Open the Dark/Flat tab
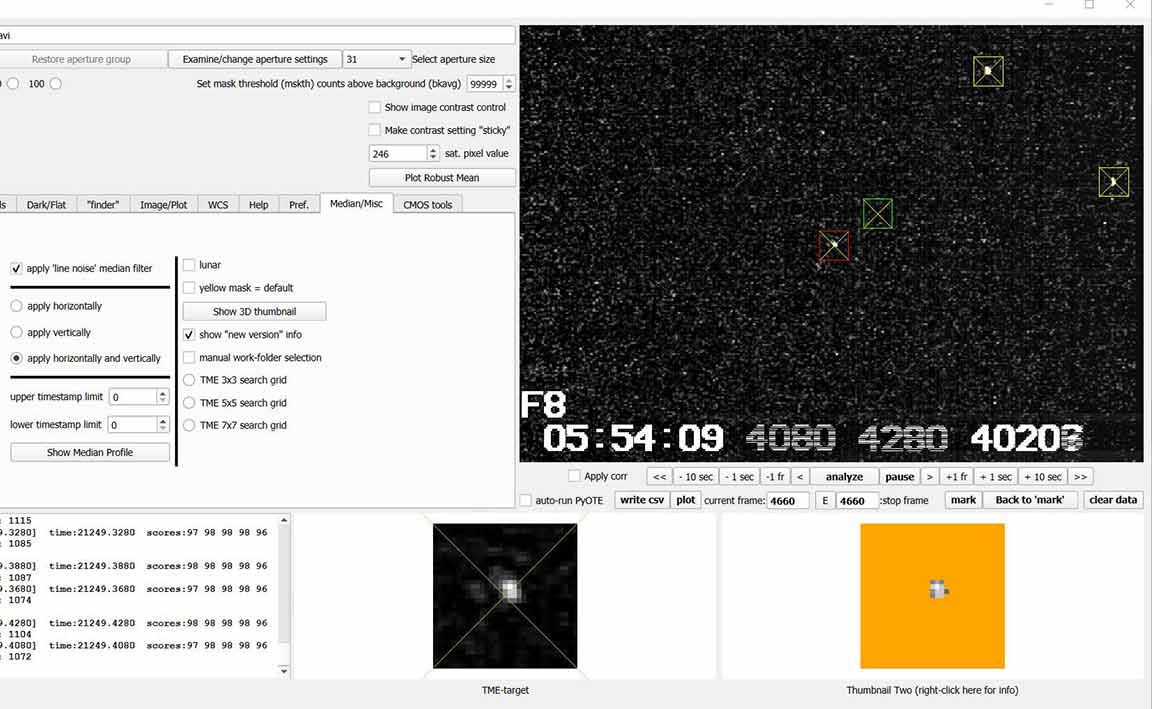This screenshot has height=709, width=1152. point(46,205)
